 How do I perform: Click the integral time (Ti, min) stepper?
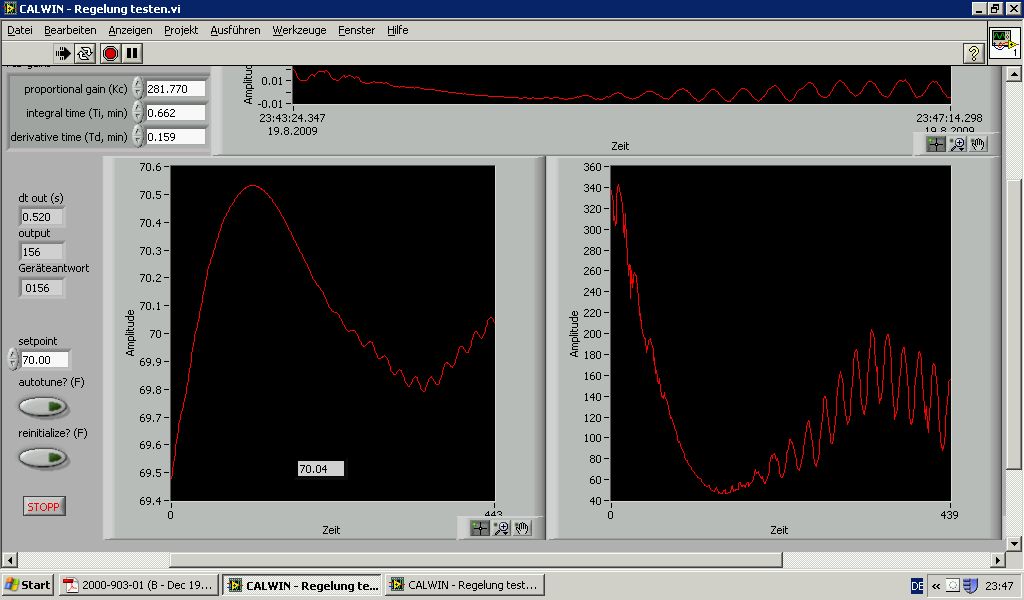click(x=138, y=113)
